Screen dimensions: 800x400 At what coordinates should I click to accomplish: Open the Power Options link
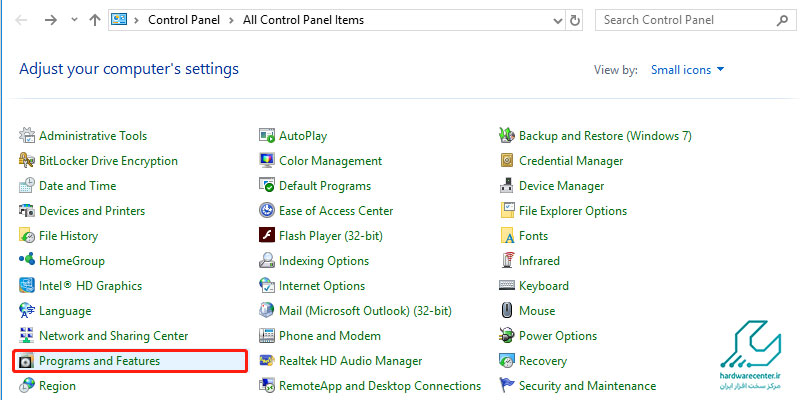pos(558,336)
